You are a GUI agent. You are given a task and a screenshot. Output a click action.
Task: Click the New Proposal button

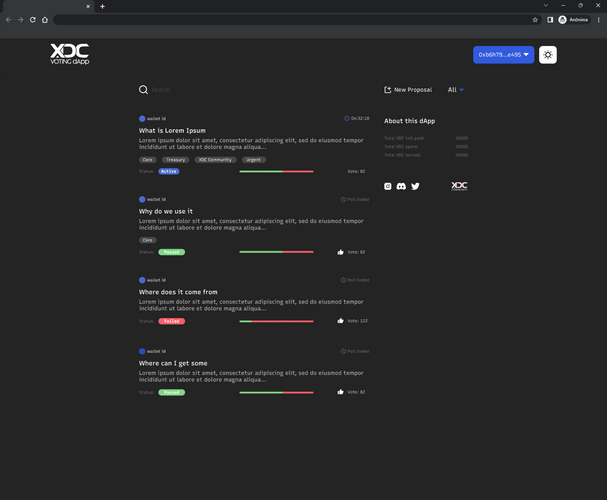pyautogui.click(x=408, y=90)
